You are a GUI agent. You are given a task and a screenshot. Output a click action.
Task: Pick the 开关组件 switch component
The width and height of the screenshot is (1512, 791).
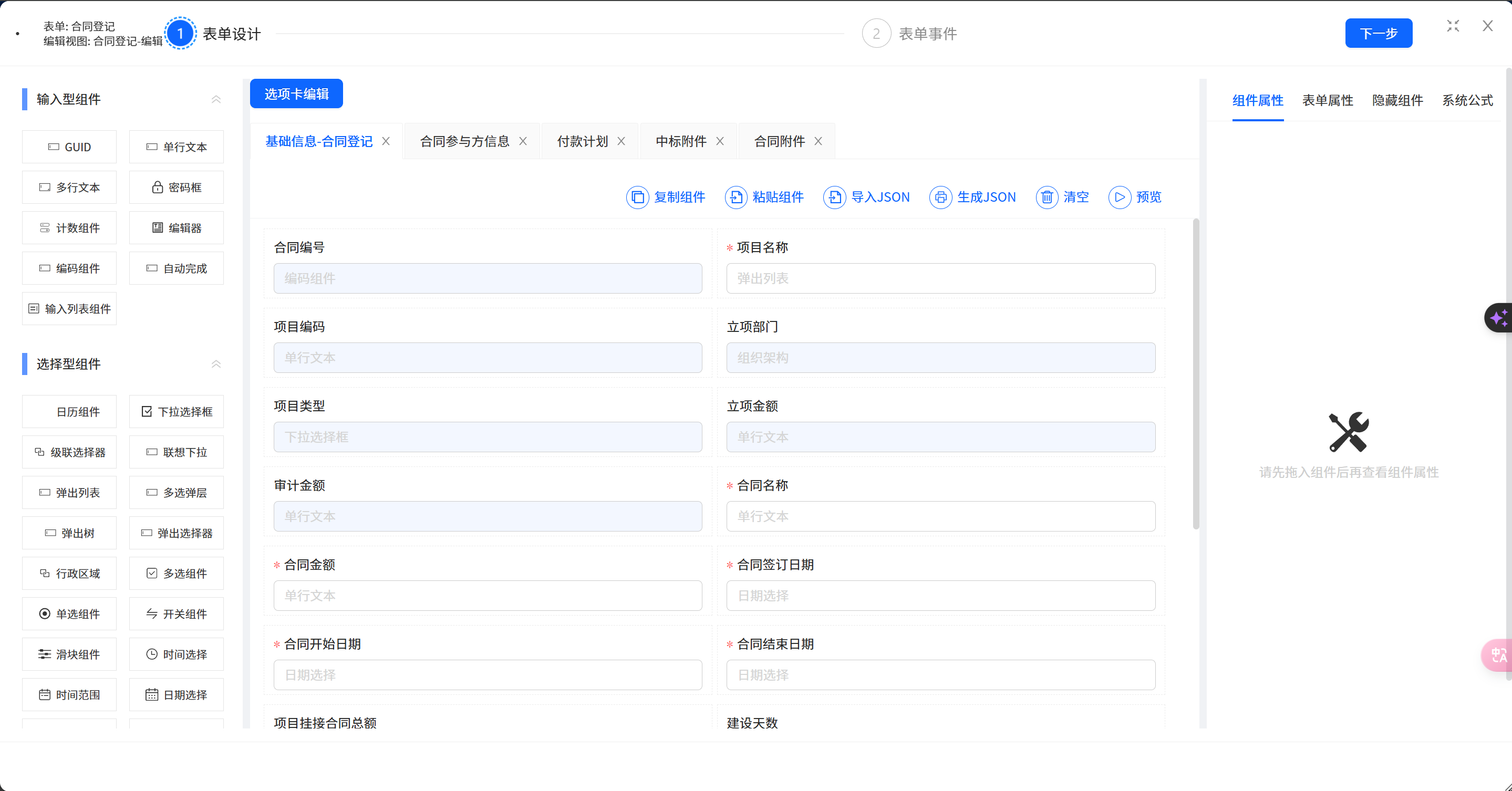[x=176, y=614]
